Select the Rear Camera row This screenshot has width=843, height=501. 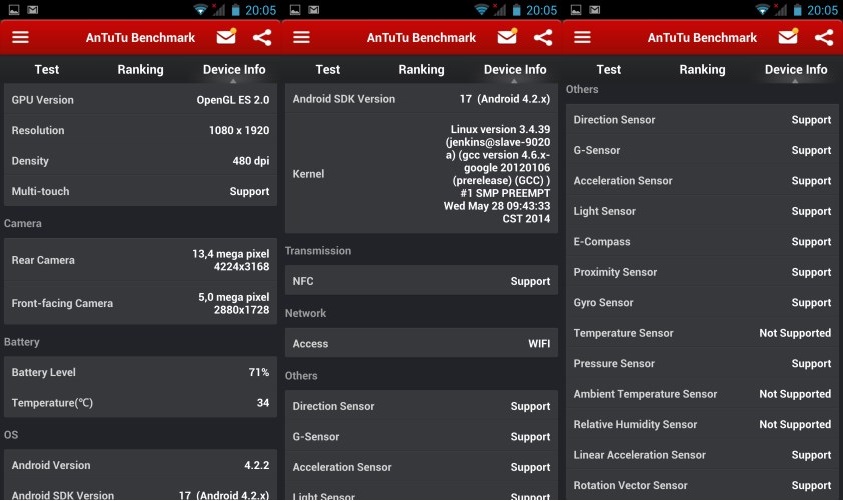click(140, 260)
